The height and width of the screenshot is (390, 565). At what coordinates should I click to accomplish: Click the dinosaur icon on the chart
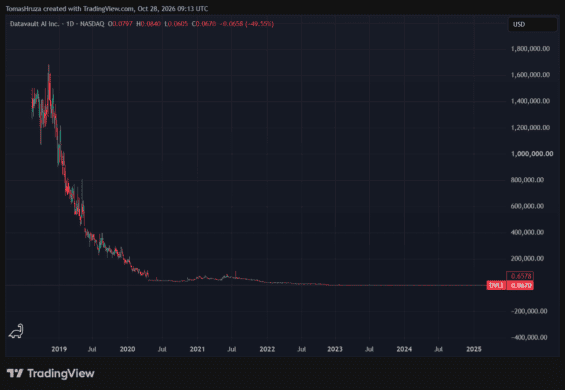point(16,331)
